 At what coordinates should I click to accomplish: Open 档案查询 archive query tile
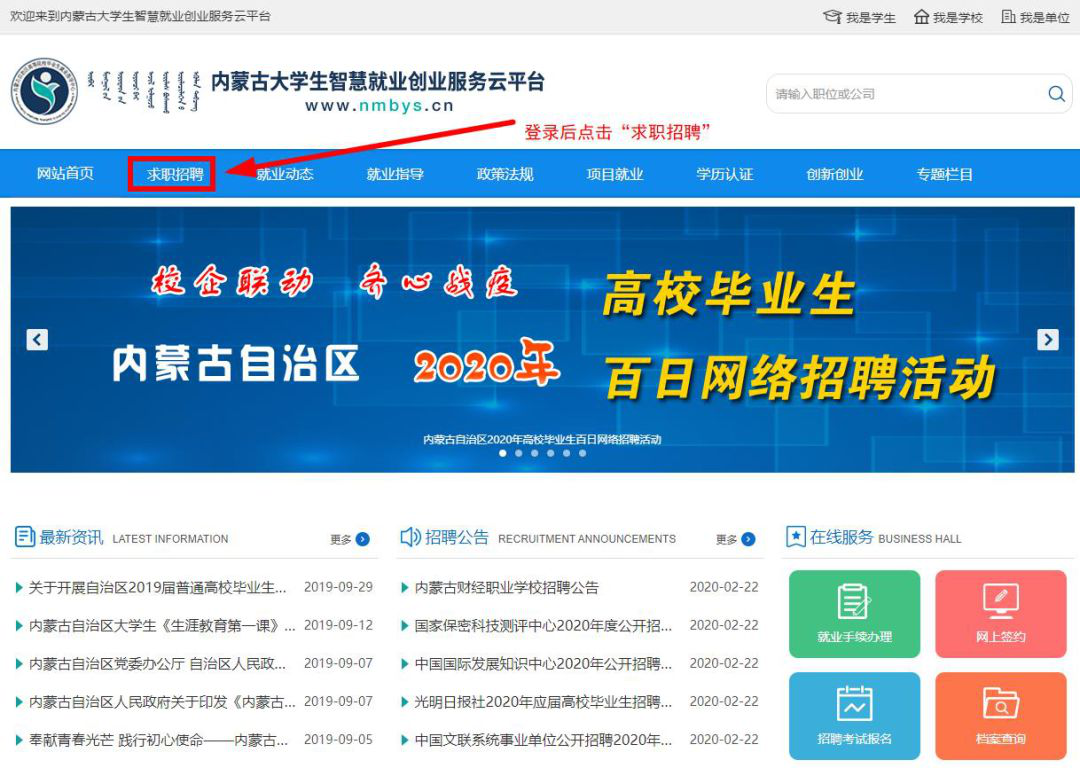pos(1000,716)
